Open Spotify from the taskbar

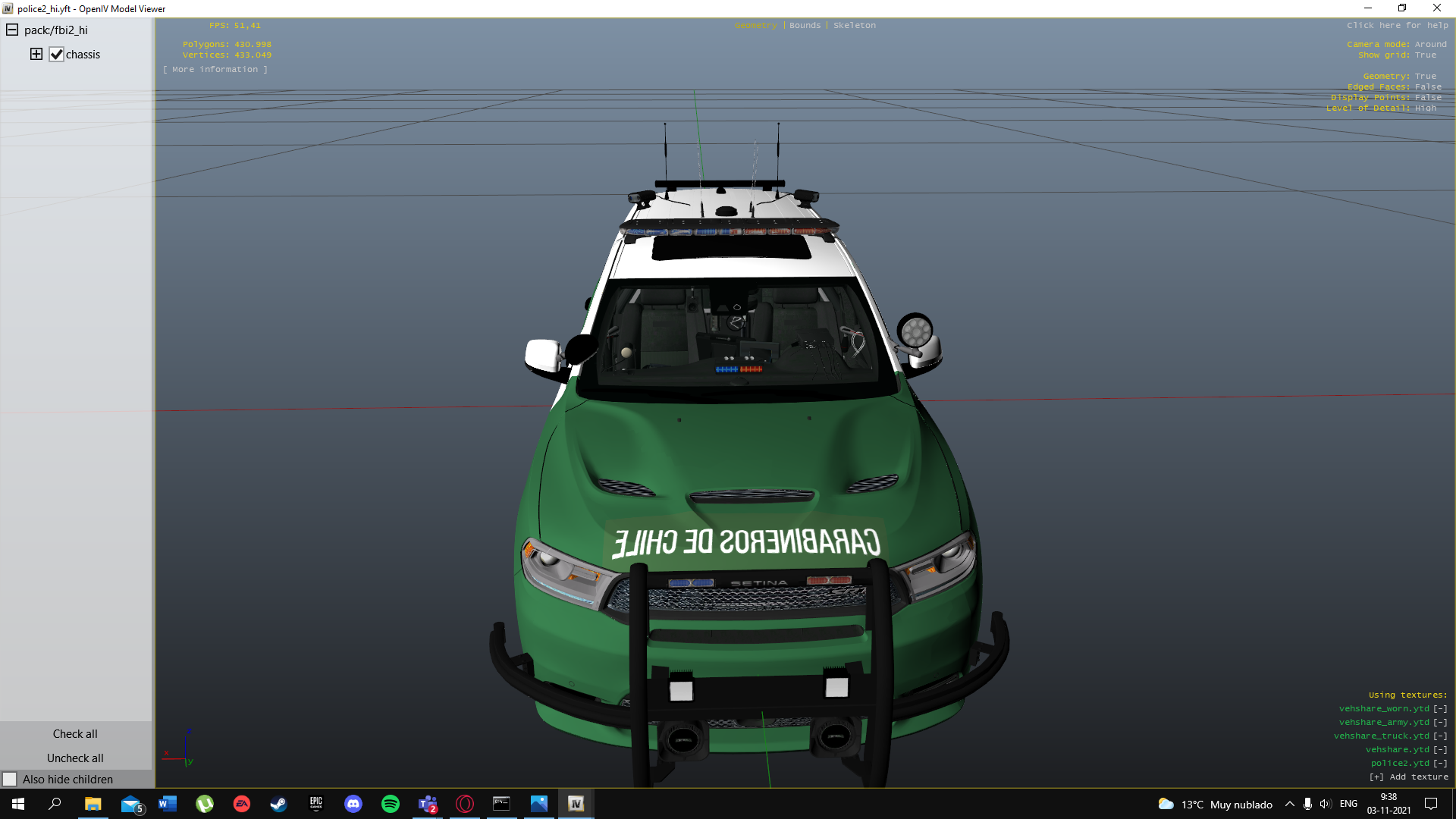click(391, 804)
